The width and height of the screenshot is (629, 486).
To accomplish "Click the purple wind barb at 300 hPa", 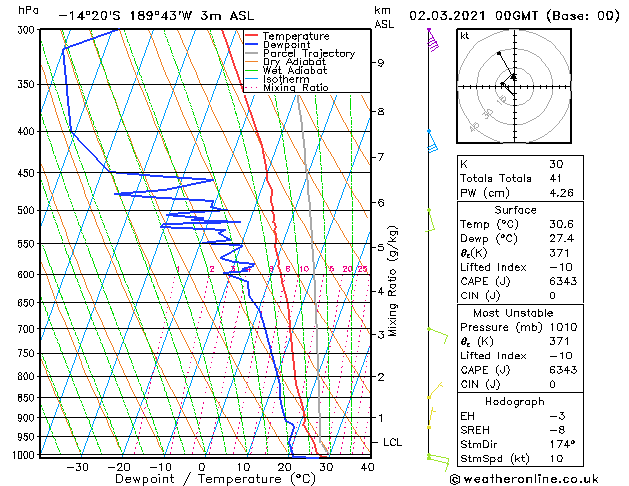I will pos(433,40).
